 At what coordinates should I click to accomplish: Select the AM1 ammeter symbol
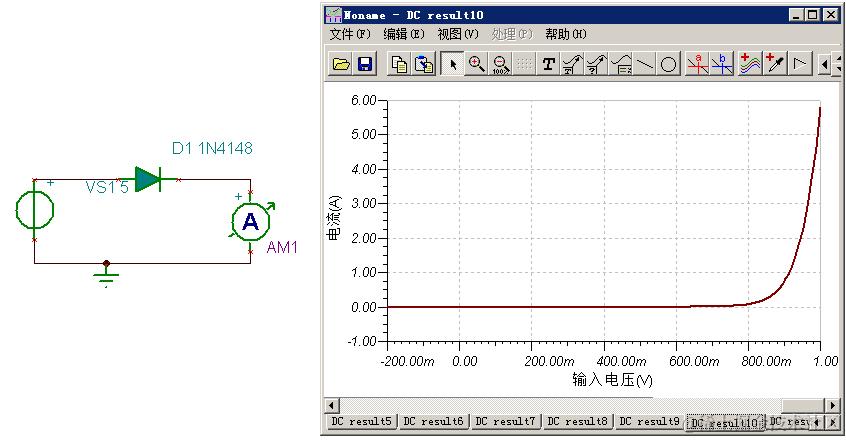tap(250, 222)
